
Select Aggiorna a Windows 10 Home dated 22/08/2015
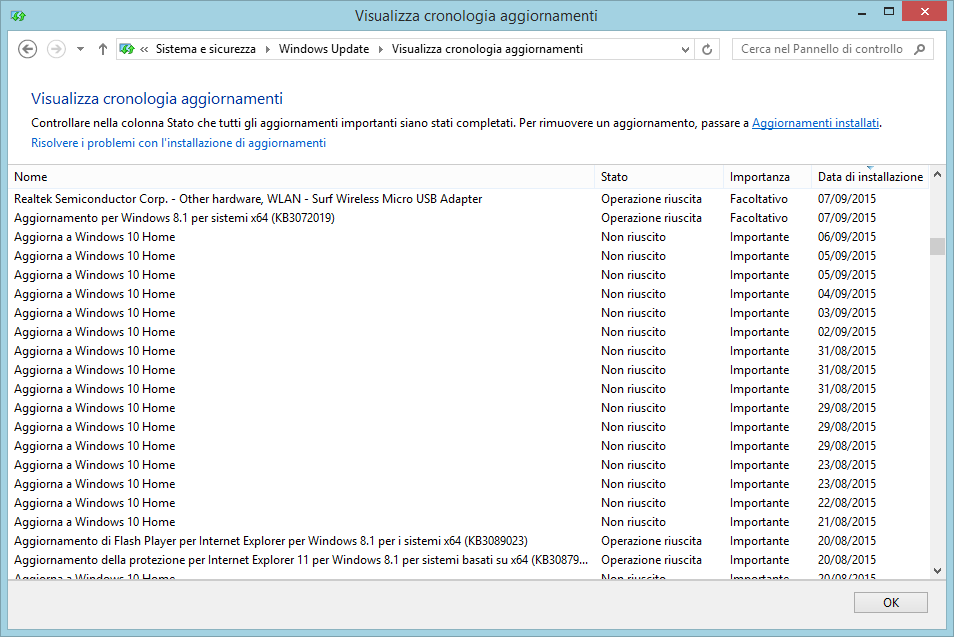(468, 503)
